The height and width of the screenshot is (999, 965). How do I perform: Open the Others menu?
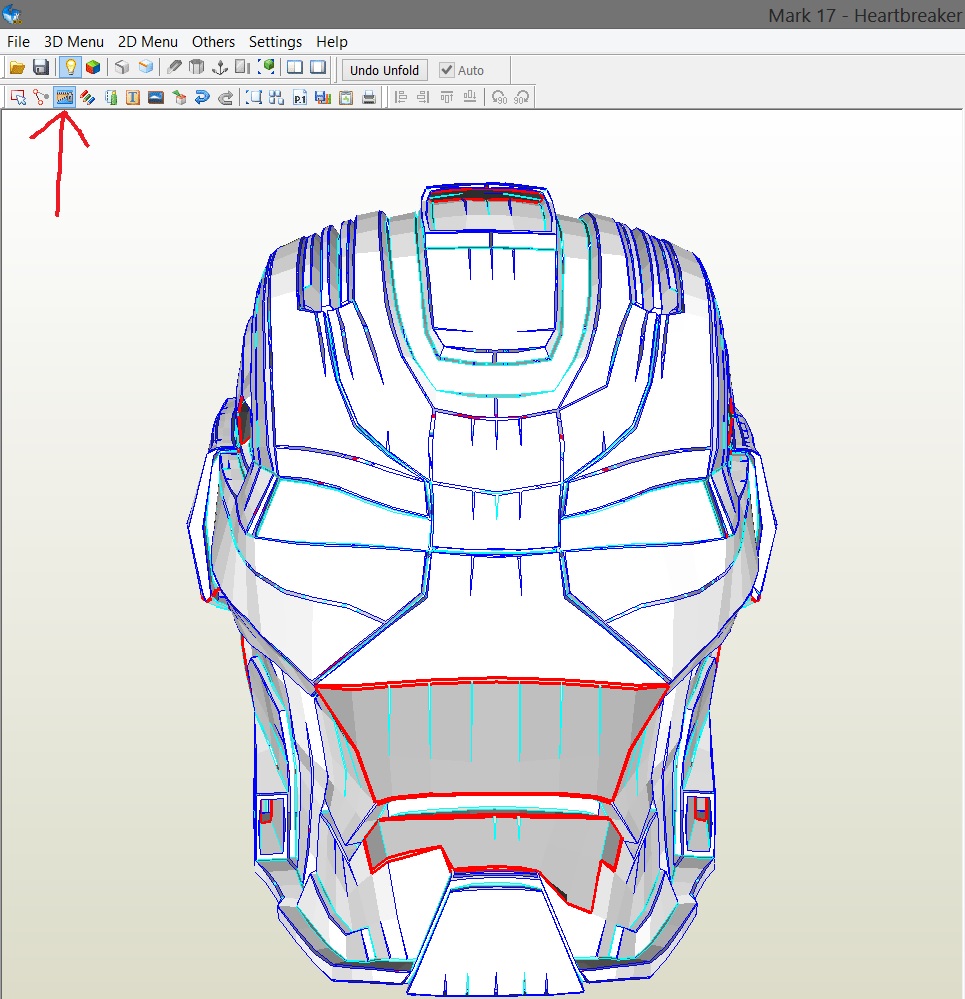point(213,42)
